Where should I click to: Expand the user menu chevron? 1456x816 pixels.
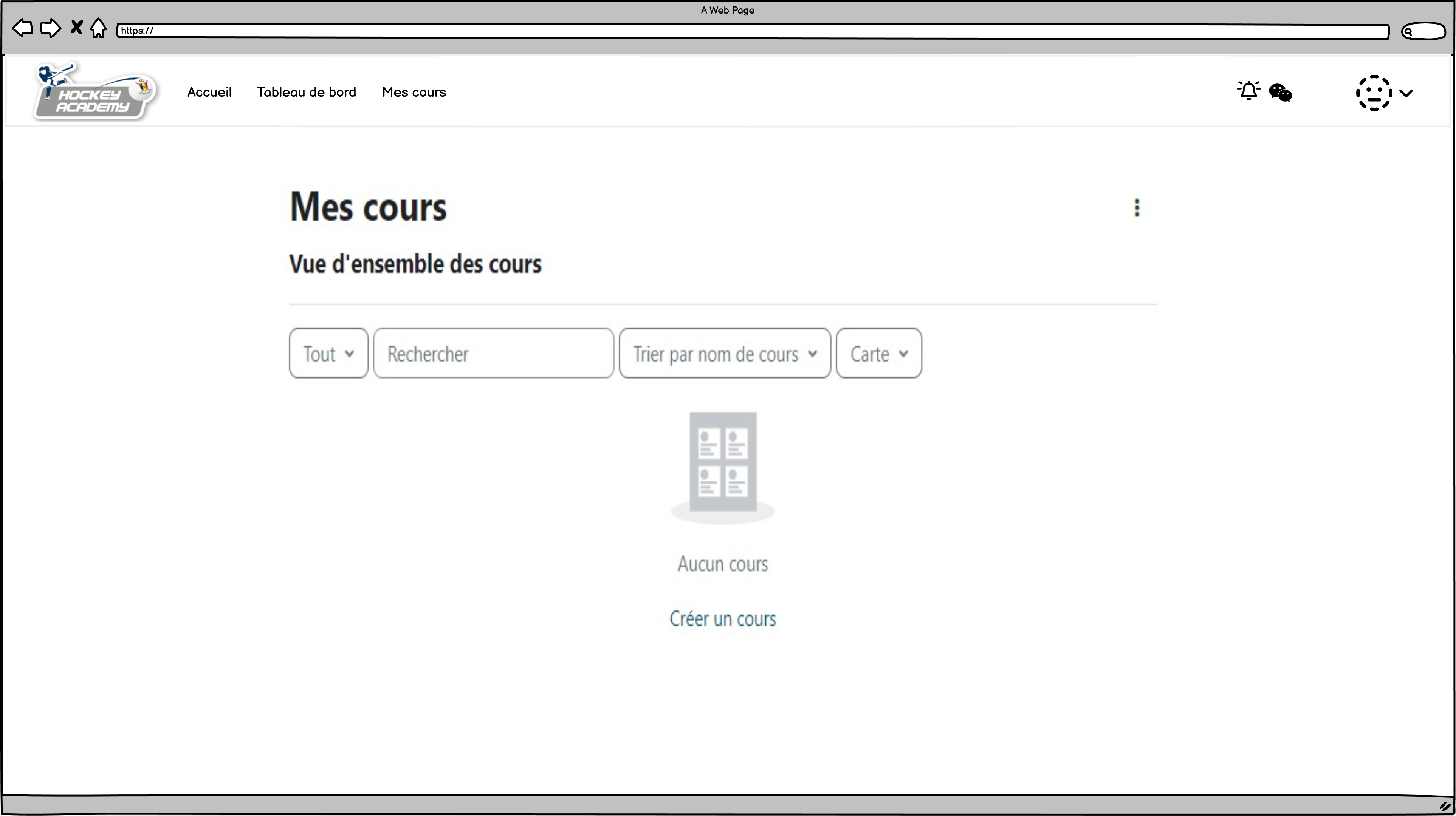point(1406,93)
